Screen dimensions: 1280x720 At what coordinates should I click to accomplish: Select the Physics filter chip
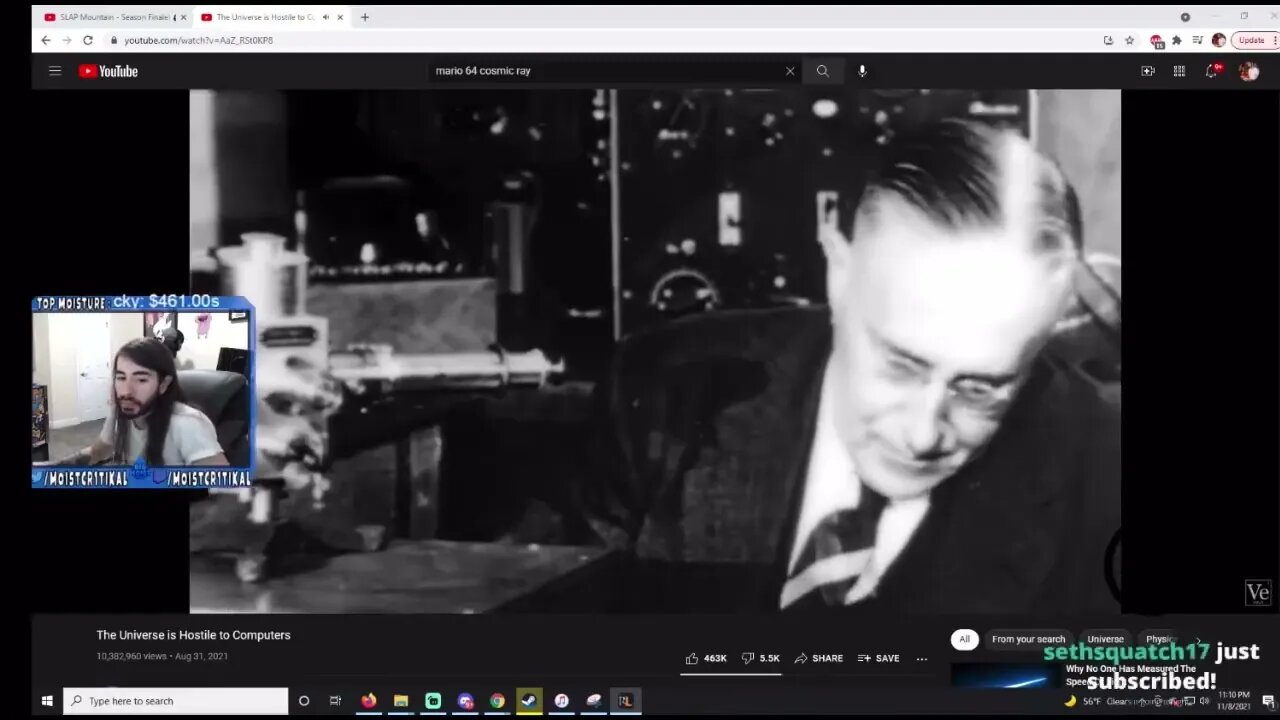(x=1160, y=639)
